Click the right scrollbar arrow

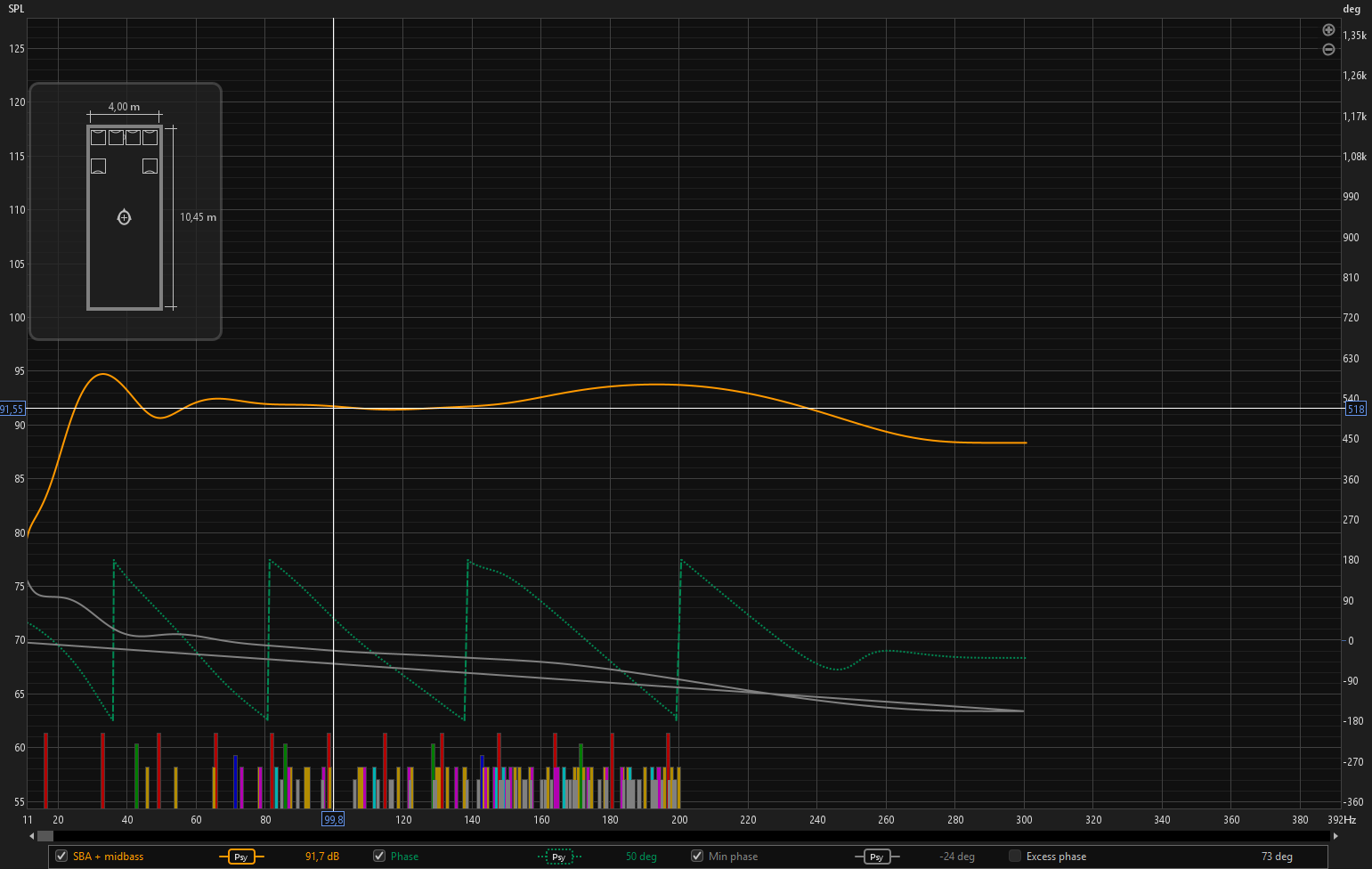[x=1335, y=836]
